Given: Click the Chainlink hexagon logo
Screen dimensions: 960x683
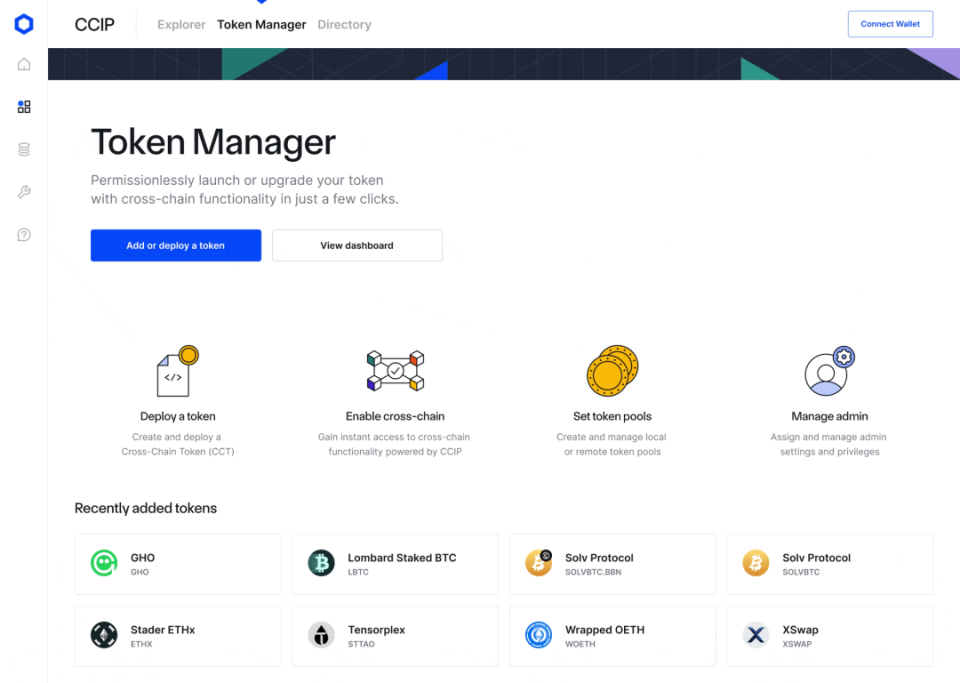Looking at the screenshot, I should (x=24, y=24).
